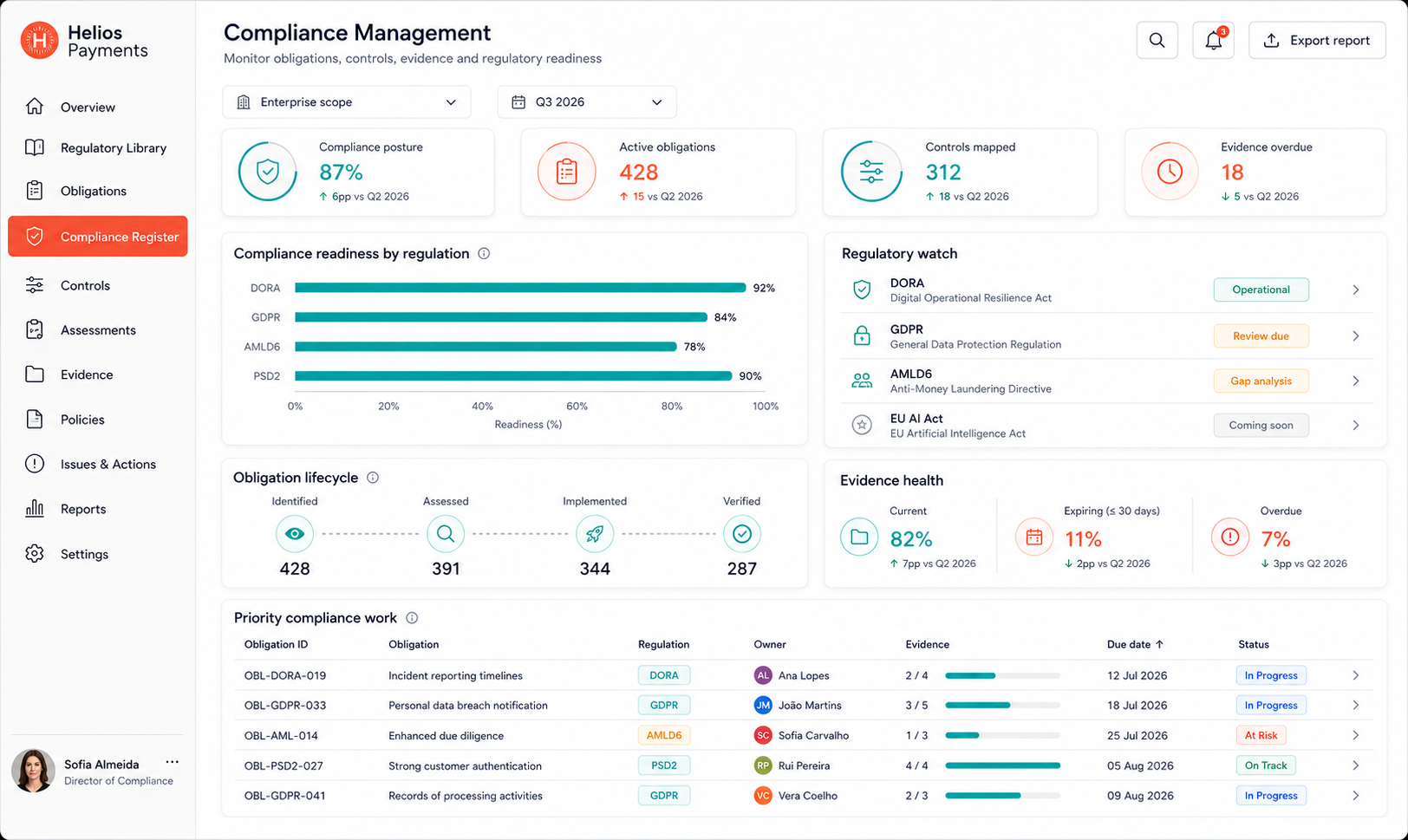Click the Active obligations clipboard icon
This screenshot has height=840, width=1408.
(x=567, y=172)
